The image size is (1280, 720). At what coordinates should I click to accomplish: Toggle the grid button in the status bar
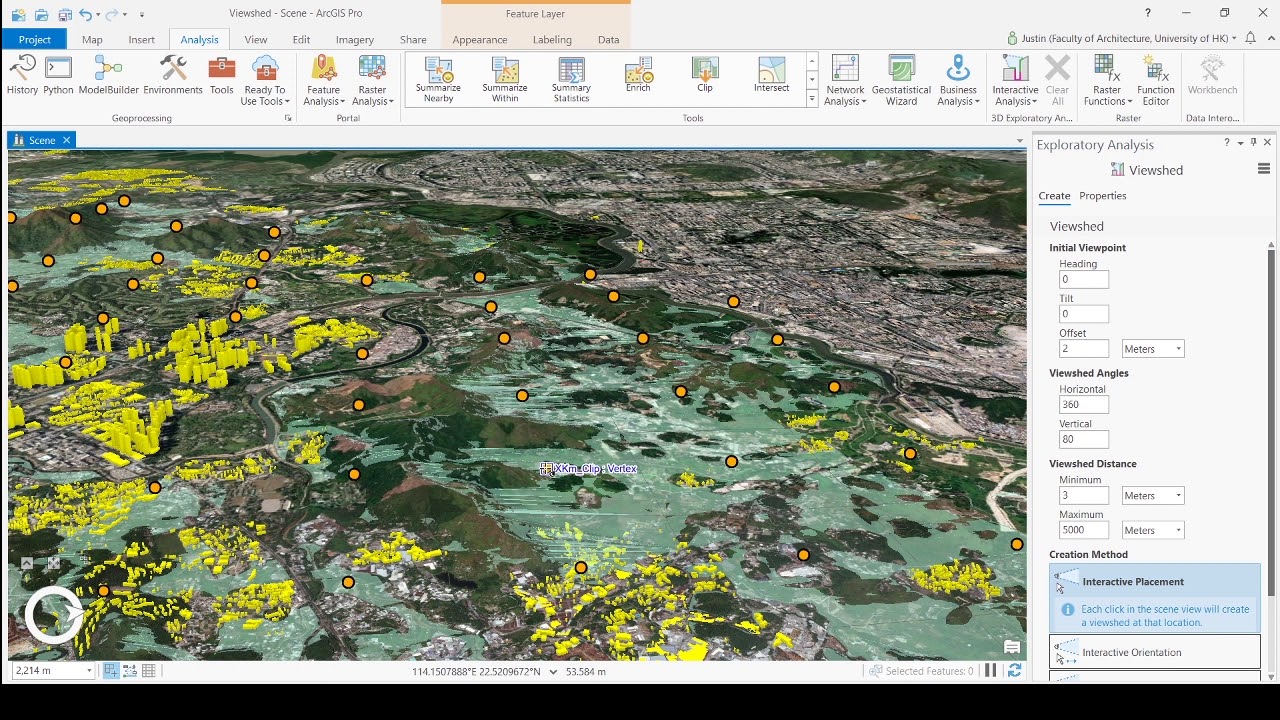[149, 671]
